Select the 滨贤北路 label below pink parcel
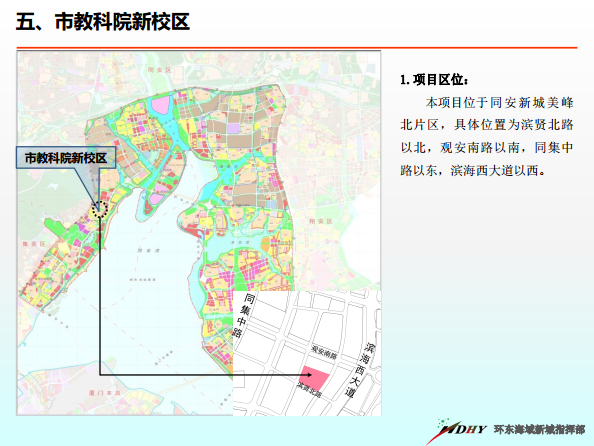 [310, 390]
